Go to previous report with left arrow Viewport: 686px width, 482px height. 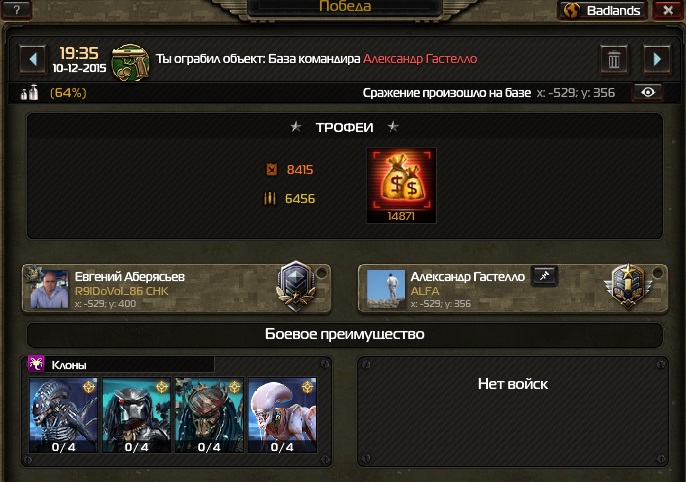[x=32, y=59]
